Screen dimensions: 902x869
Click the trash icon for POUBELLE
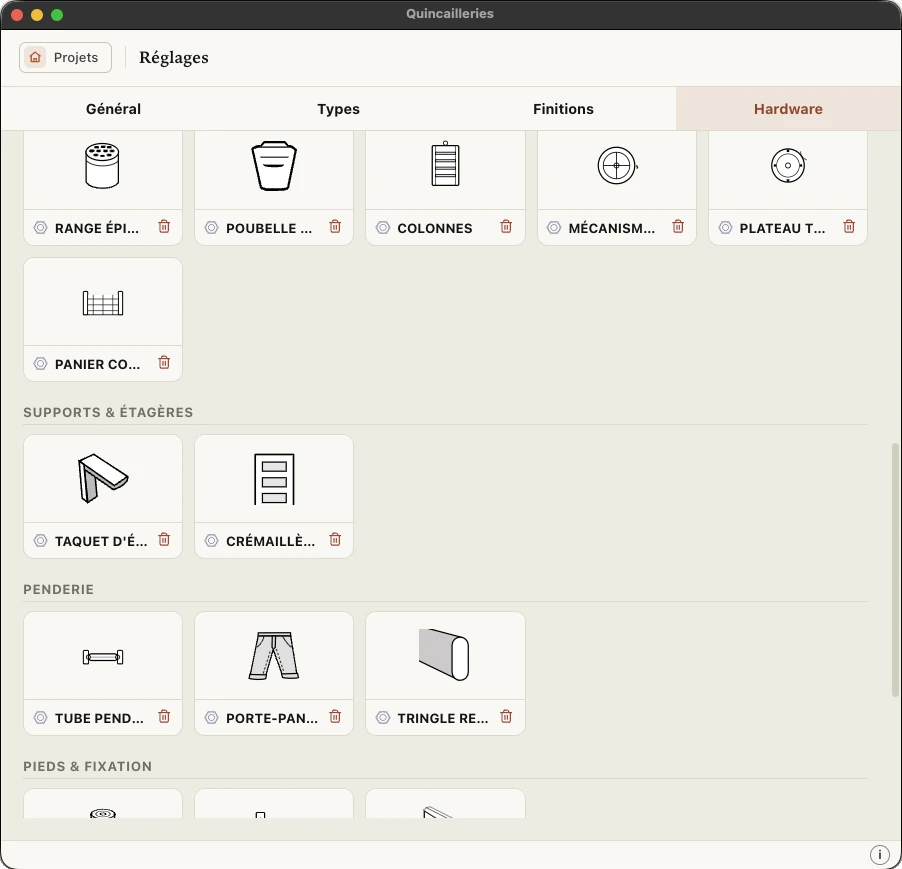pyautogui.click(x=335, y=227)
